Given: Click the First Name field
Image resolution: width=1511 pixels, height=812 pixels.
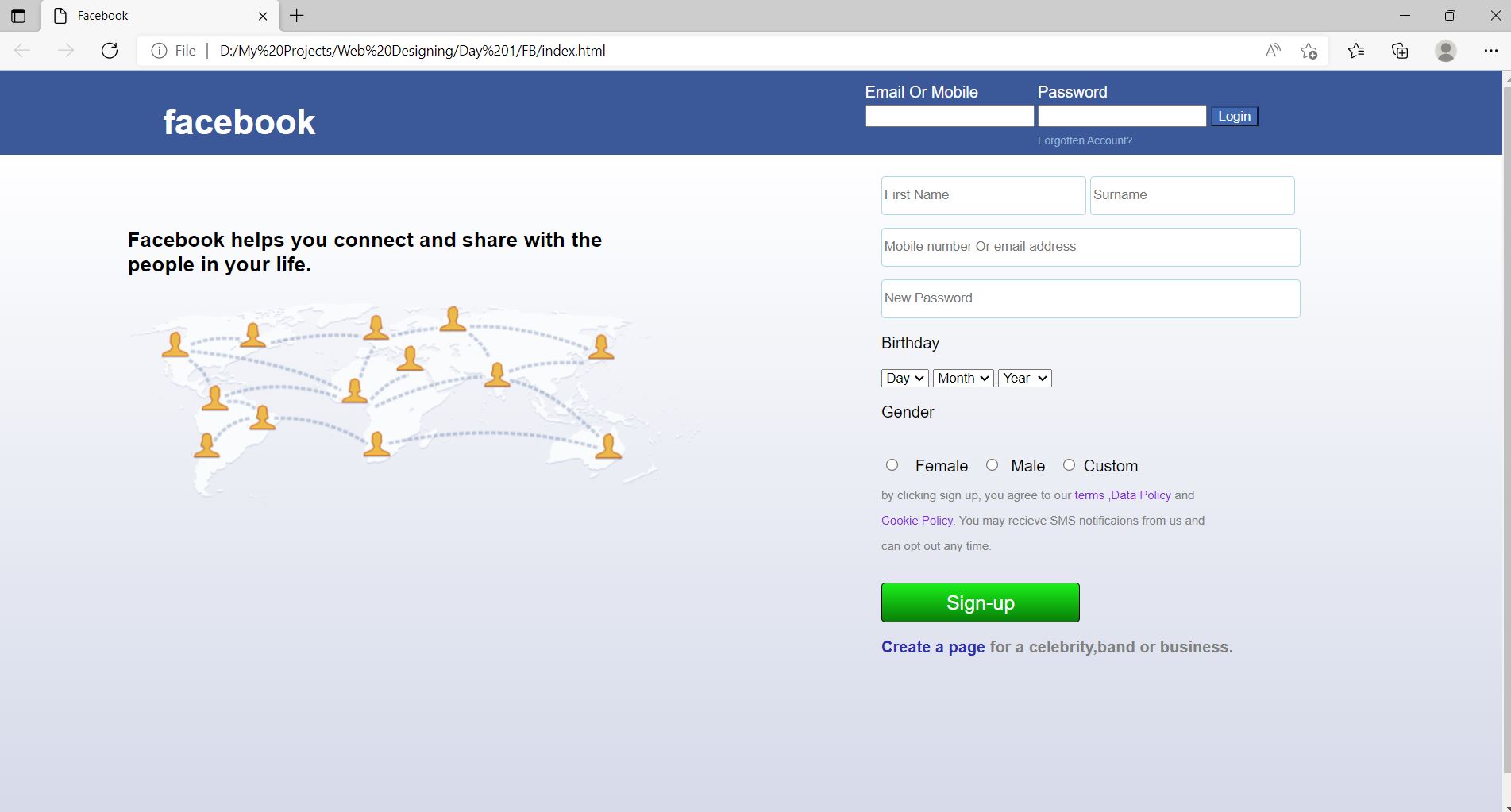Looking at the screenshot, I should pyautogui.click(x=983, y=195).
